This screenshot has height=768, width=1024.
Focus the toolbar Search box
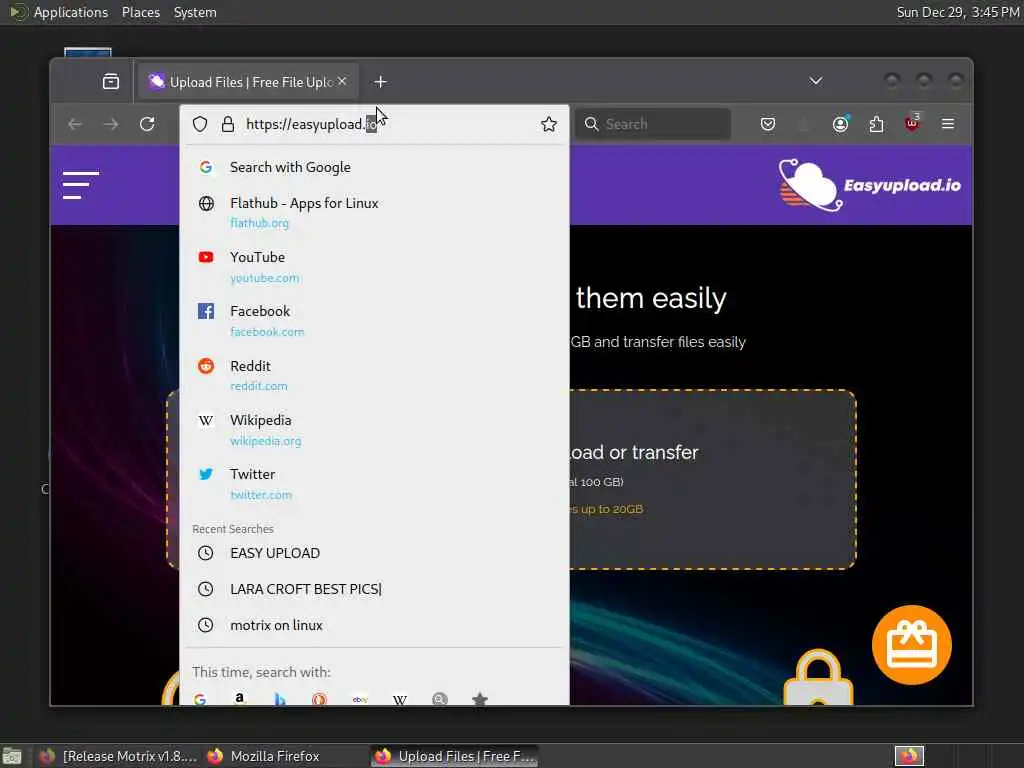(x=653, y=124)
